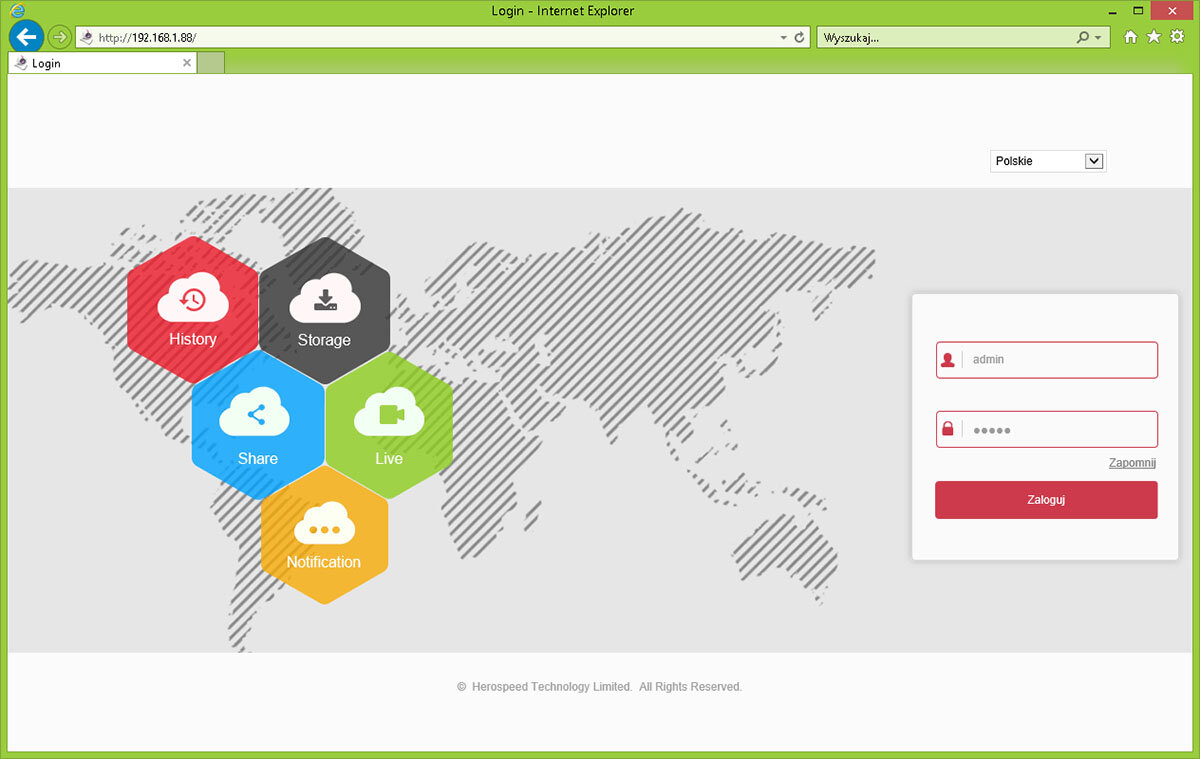This screenshot has width=1200, height=759.
Task: Click the browser Forward arrow button
Action: coord(60,37)
